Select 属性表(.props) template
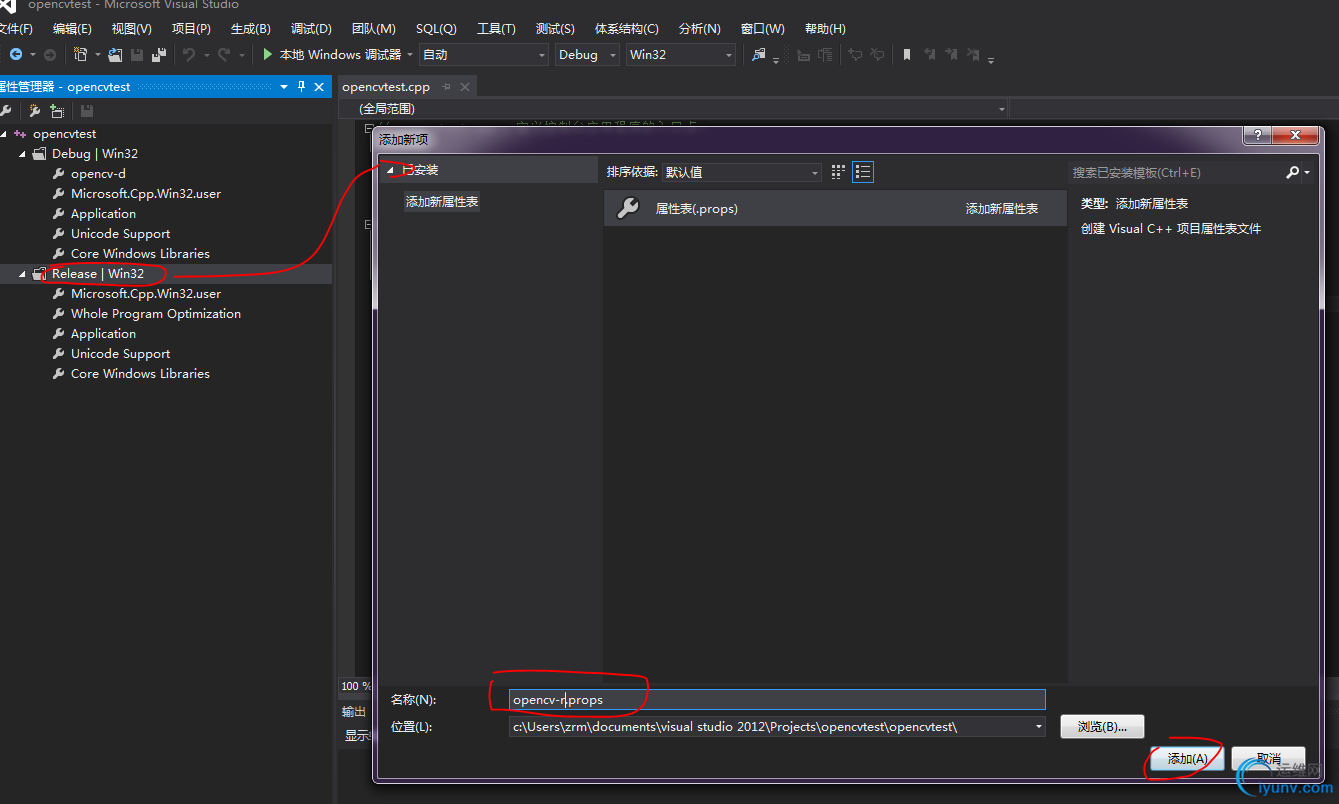 tap(835, 209)
